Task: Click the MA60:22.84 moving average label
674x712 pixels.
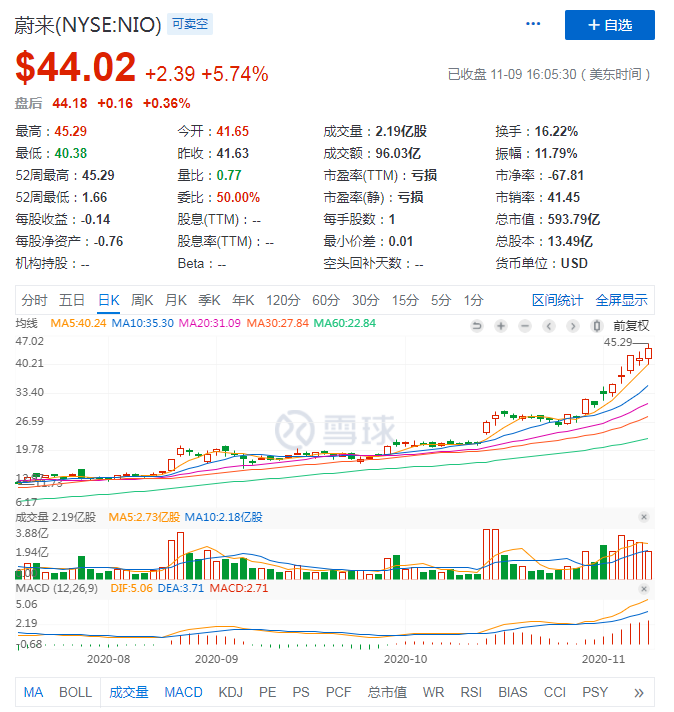Action: (345, 323)
